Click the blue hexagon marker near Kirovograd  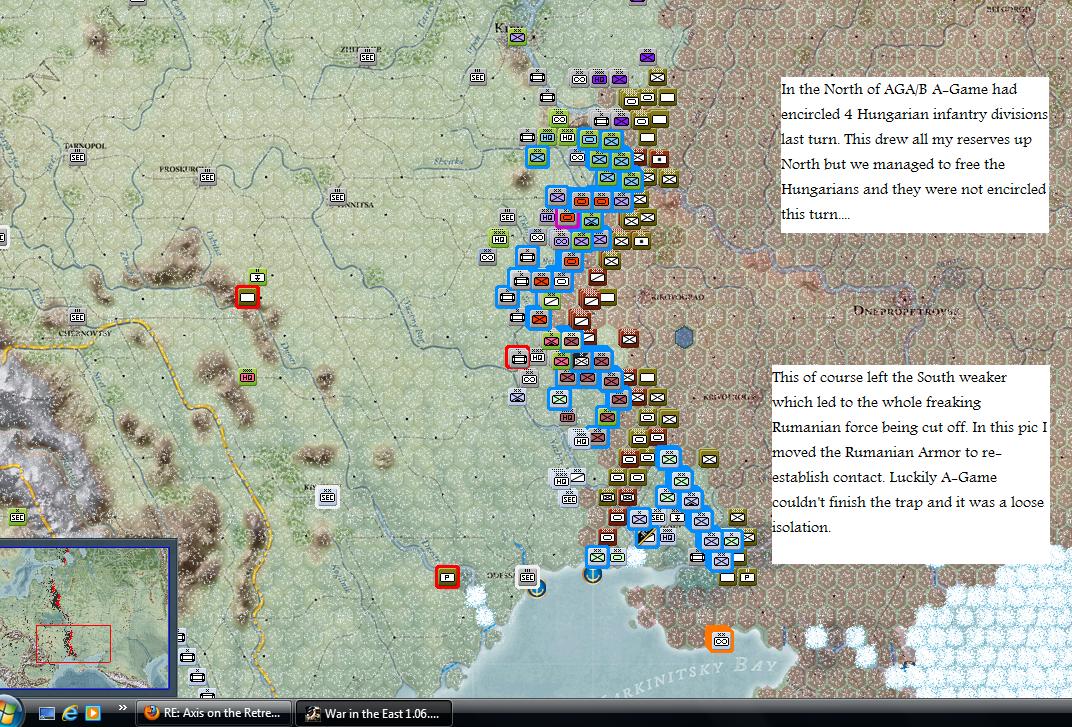[684, 336]
